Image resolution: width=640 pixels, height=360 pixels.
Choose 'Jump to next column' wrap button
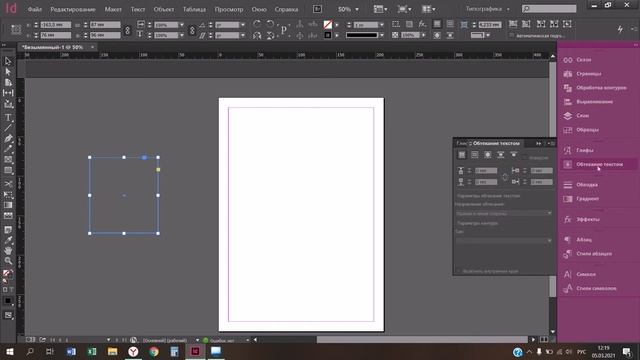coord(514,155)
